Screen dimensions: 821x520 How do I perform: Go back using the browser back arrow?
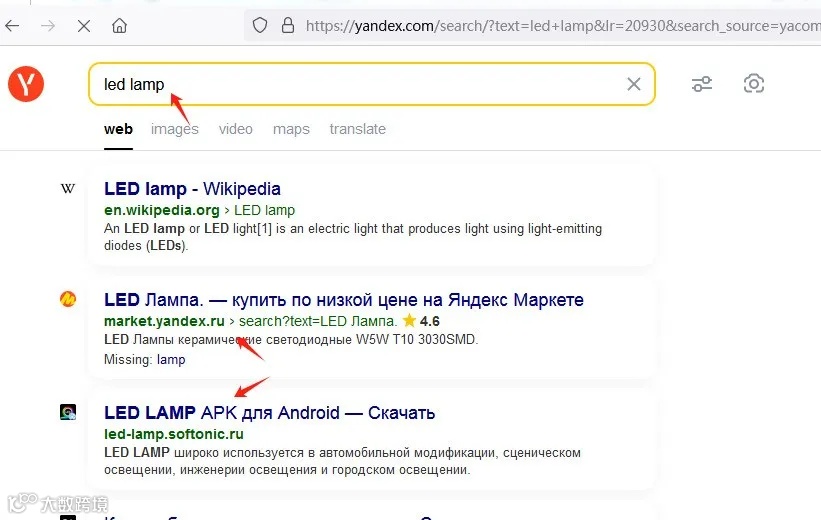[13, 26]
